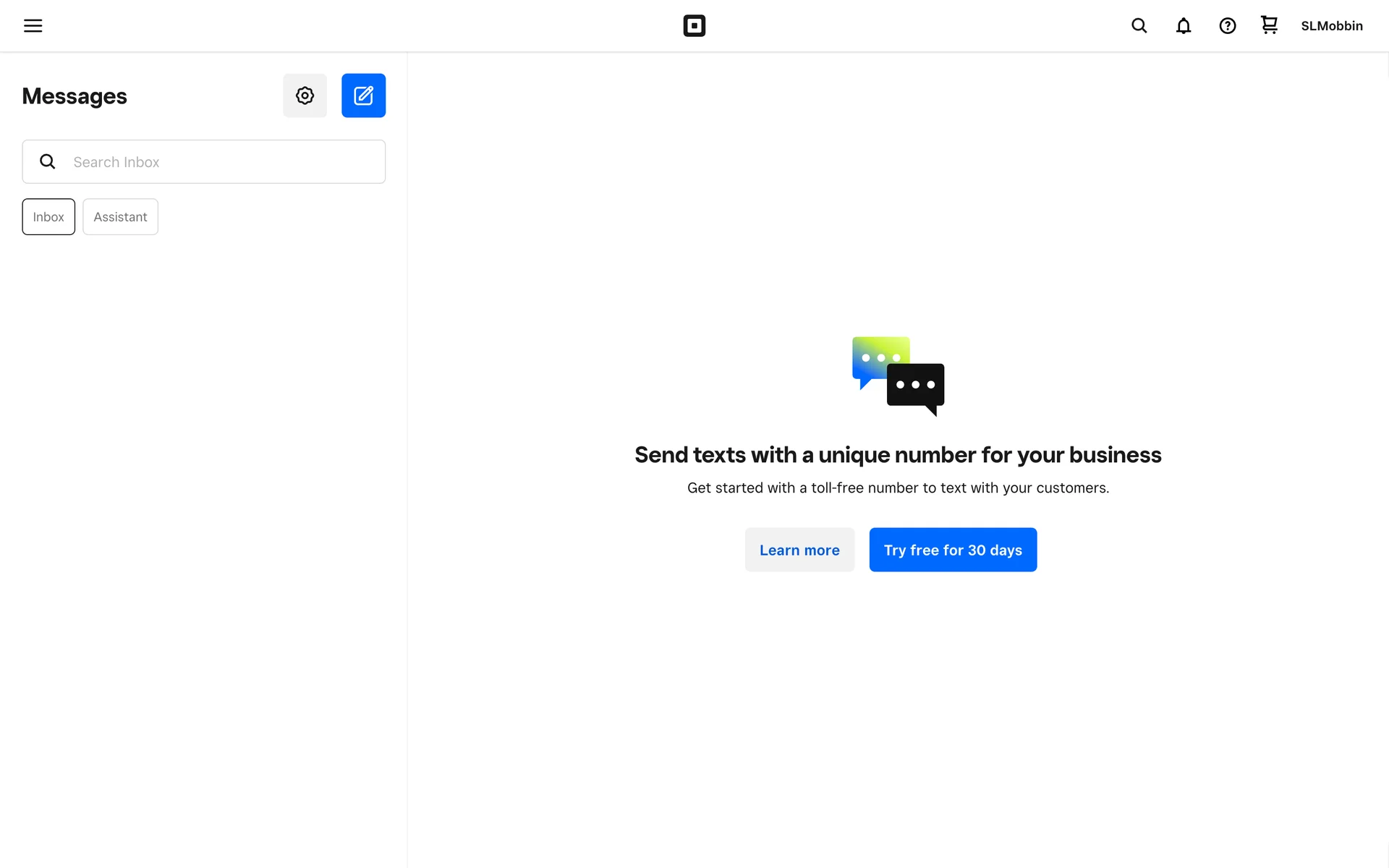This screenshot has height=868, width=1389.
Task: Click the toll-free number description text
Action: [x=898, y=488]
